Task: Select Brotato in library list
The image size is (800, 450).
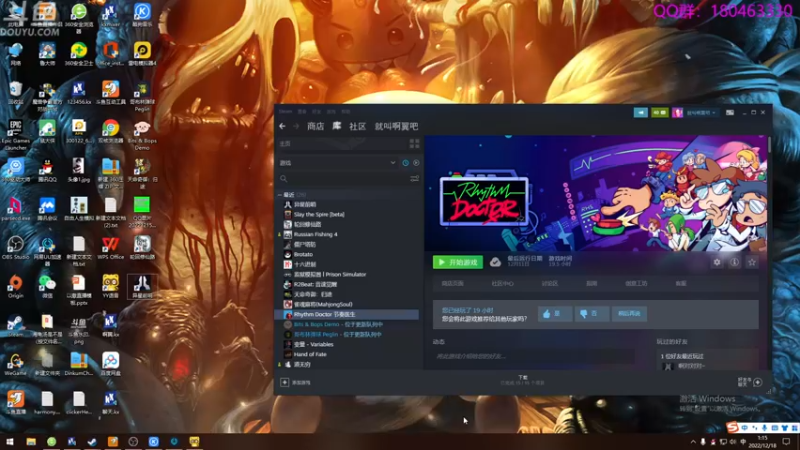Action: pos(303,254)
